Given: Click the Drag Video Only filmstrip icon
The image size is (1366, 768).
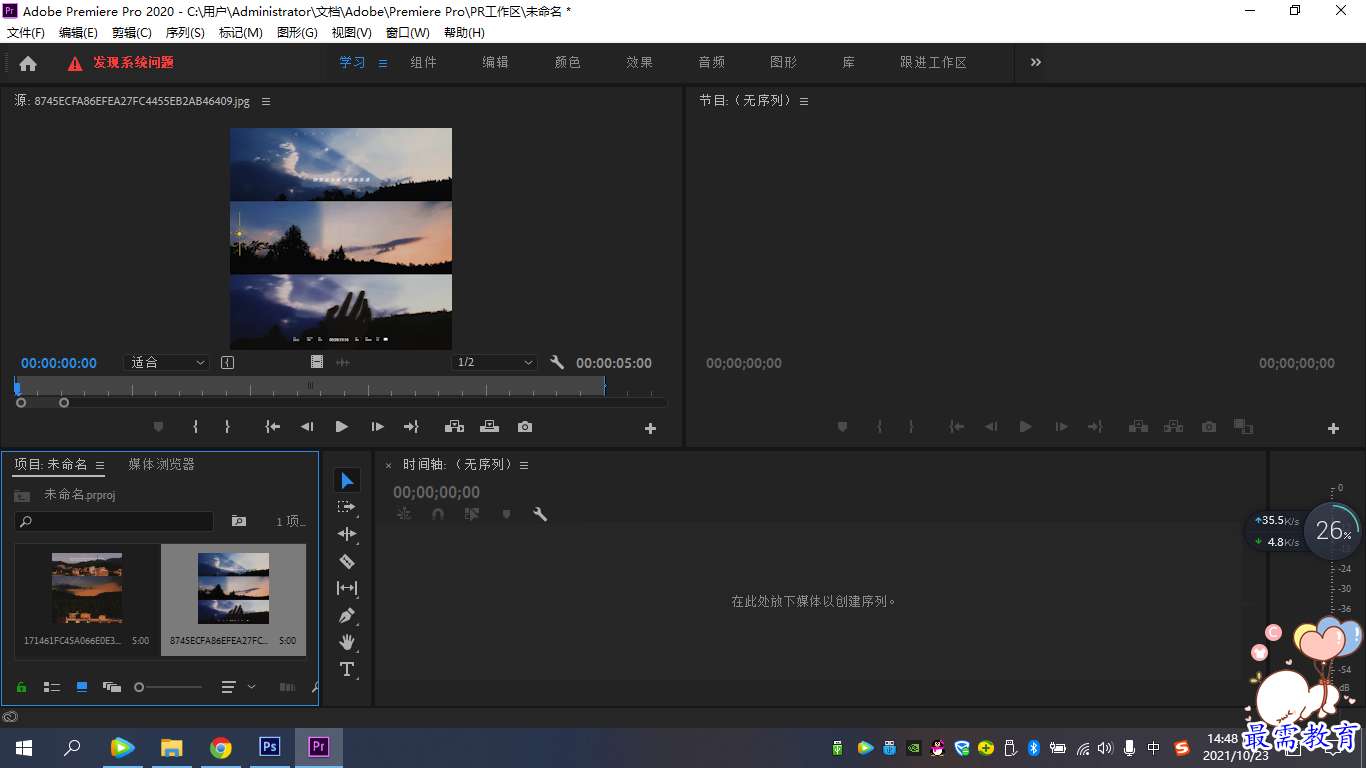Looking at the screenshot, I should [317, 362].
